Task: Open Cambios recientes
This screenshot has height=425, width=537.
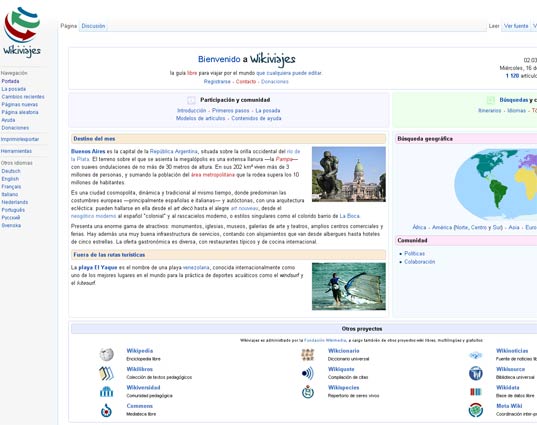Action: click(x=23, y=97)
